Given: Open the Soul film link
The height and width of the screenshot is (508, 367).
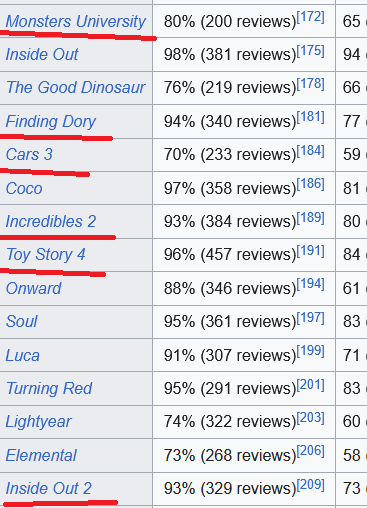Looking at the screenshot, I should click(22, 321).
